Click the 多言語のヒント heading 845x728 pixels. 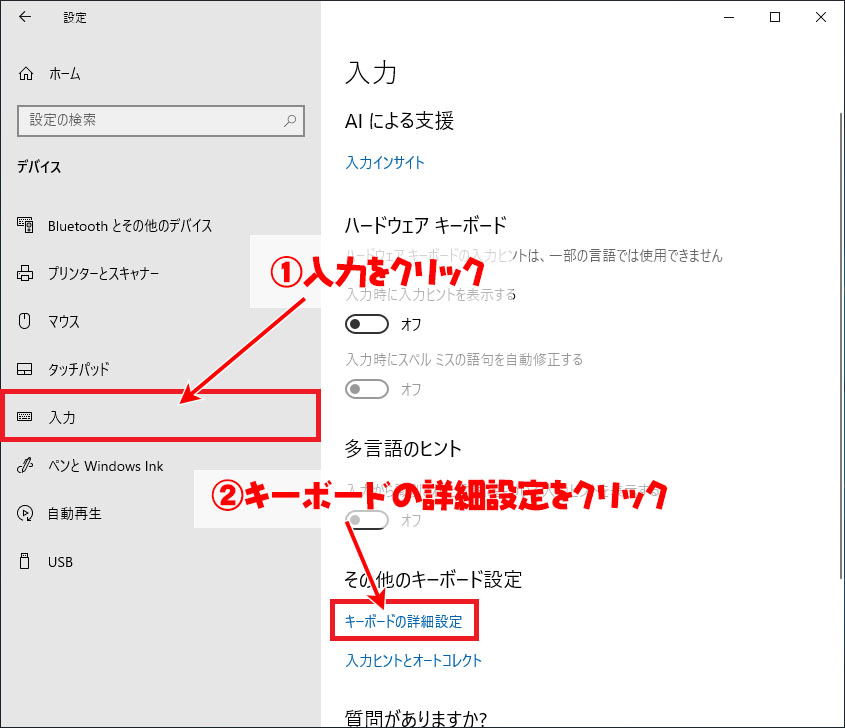(x=403, y=448)
